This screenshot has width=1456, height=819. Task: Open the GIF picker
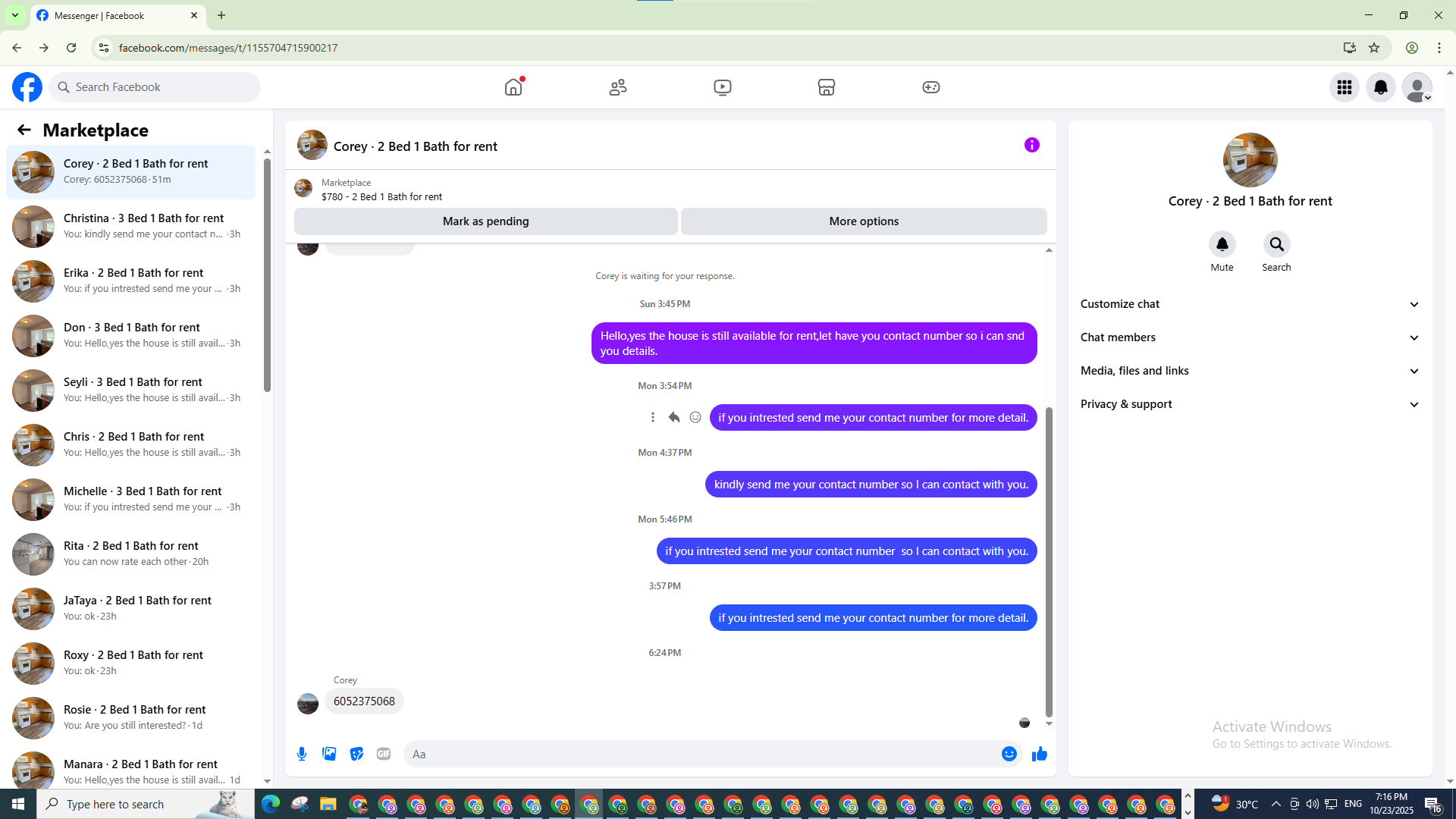[384, 754]
